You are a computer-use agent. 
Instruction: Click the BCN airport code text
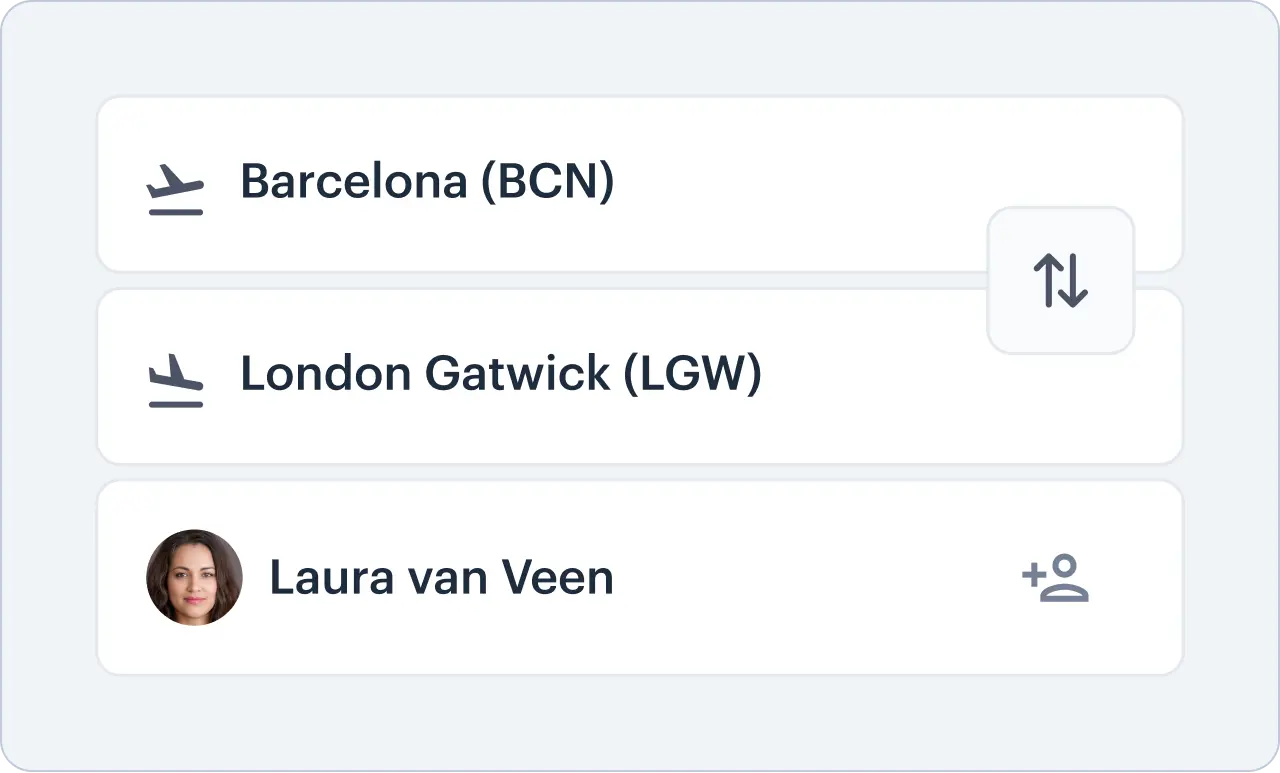[548, 182]
